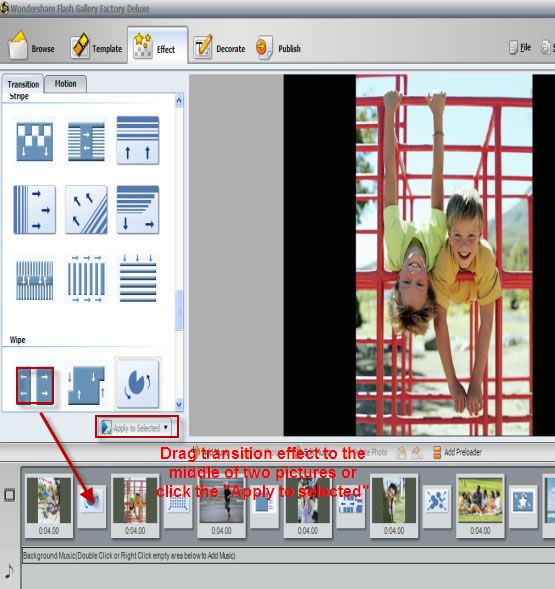Switch to the Transition tab
Screen dimensions: 555x589
(23, 84)
